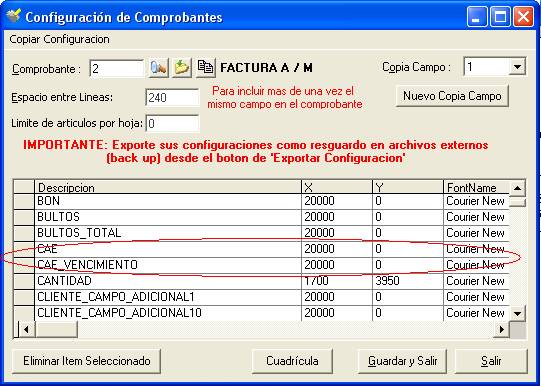Select the BULTOS_TOTAL row description
The height and width of the screenshot is (386, 541).
point(168,233)
